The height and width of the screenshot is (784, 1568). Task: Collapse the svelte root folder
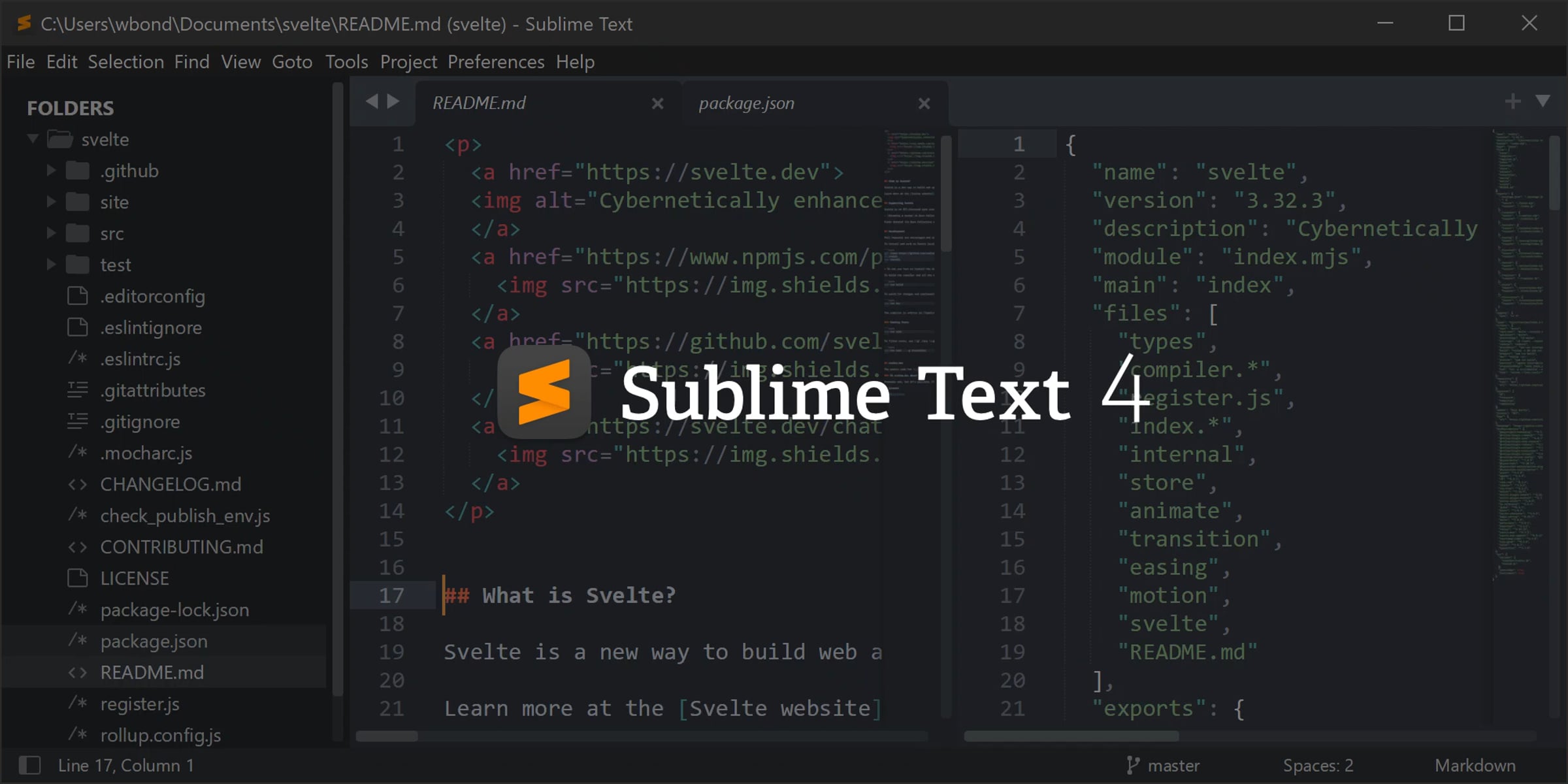coord(33,139)
